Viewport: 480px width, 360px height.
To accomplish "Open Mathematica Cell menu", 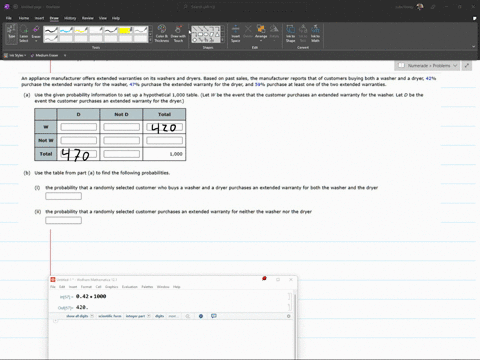I will pyautogui.click(x=98, y=287).
